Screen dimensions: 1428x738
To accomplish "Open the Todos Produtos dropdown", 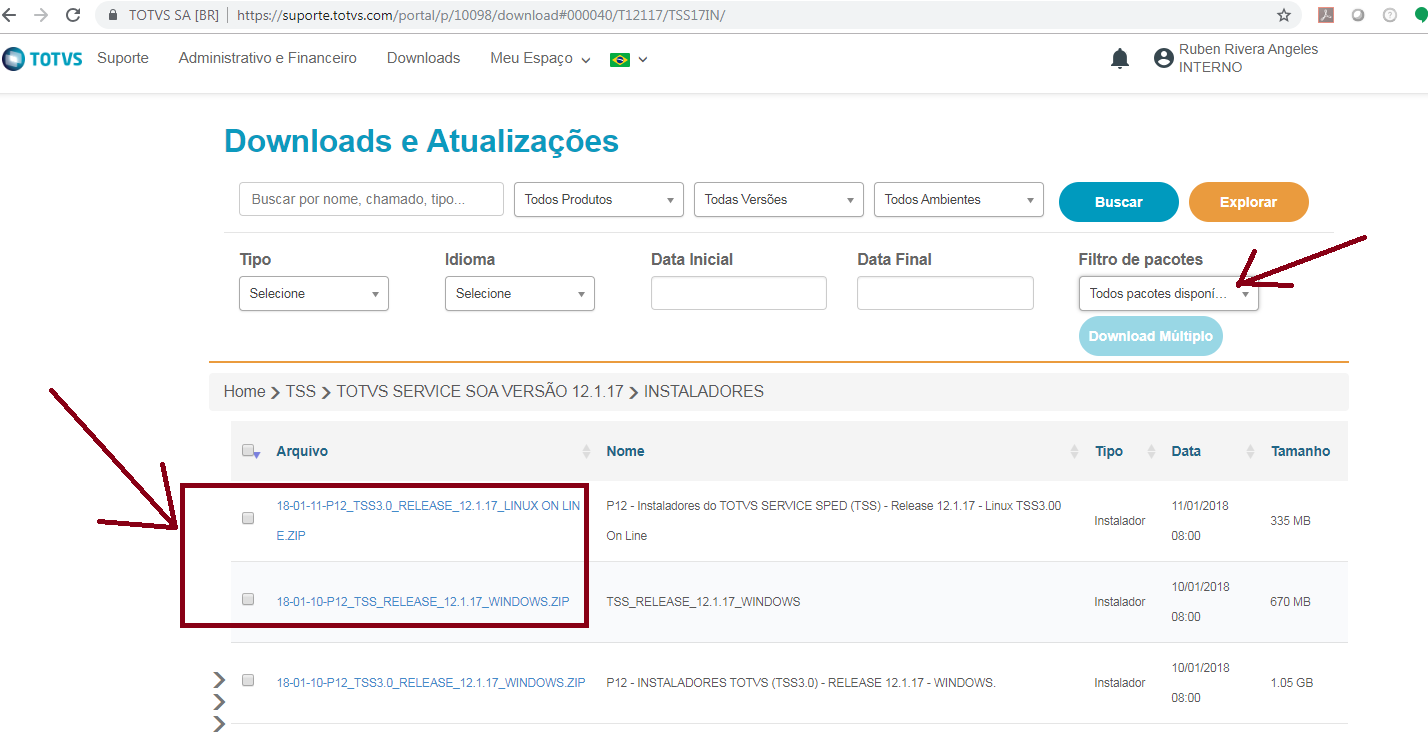I will pos(599,199).
